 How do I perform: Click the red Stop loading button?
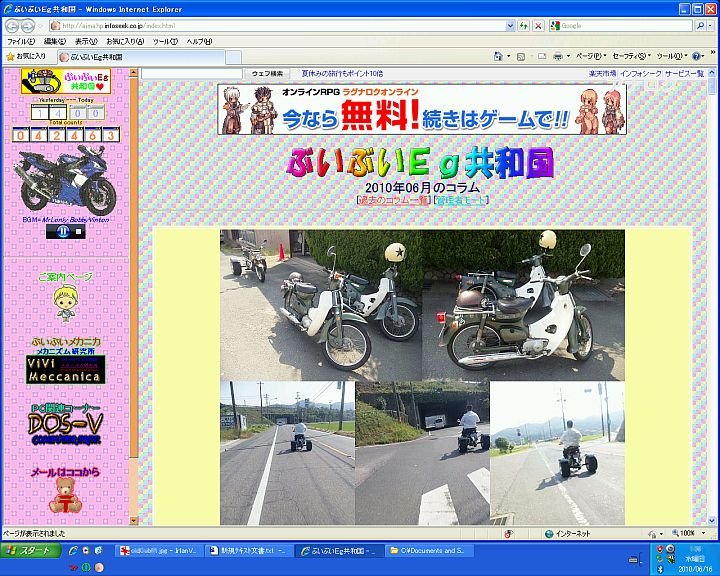[x=538, y=26]
